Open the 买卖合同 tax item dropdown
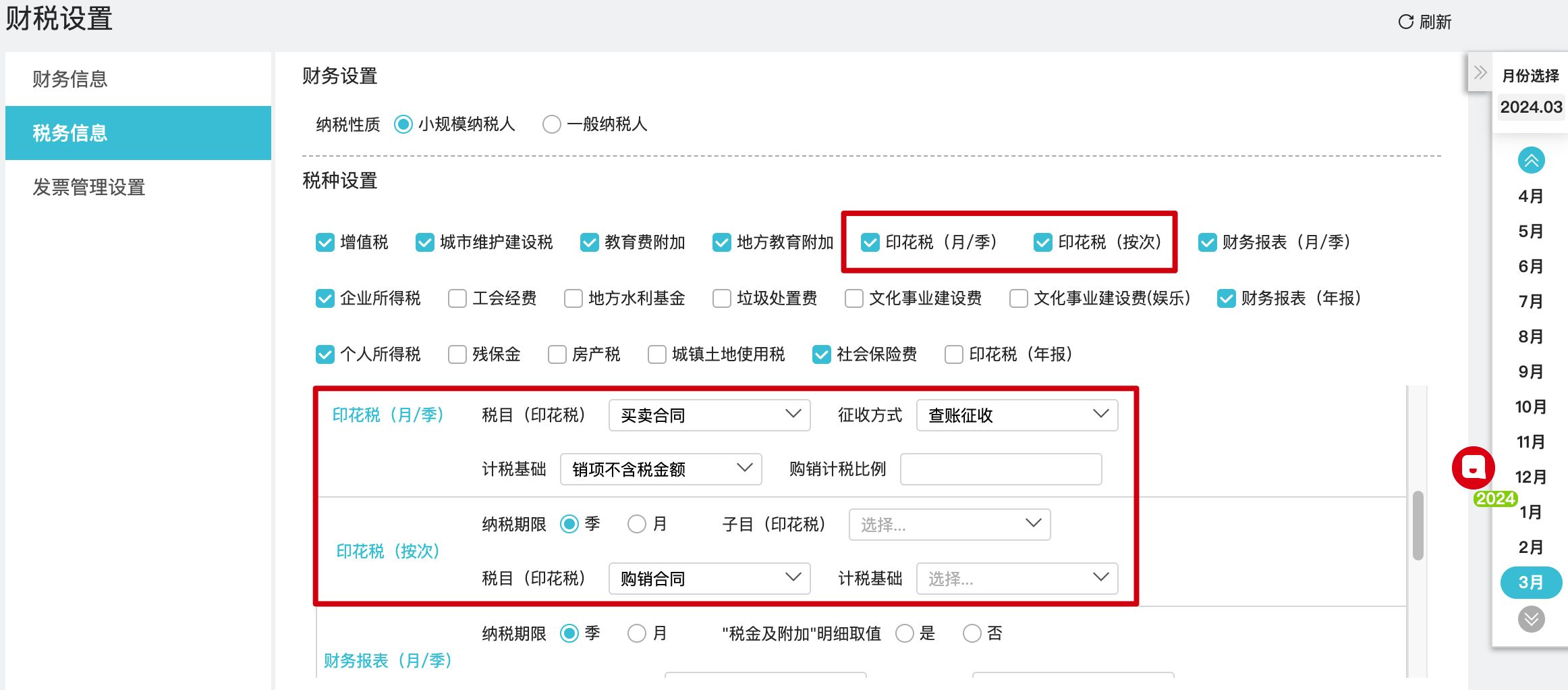This screenshot has height=690, width=1568. (708, 415)
